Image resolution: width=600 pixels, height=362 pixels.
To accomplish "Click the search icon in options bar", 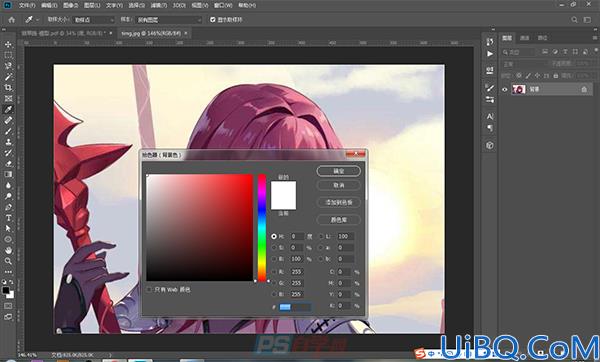I will [574, 20].
